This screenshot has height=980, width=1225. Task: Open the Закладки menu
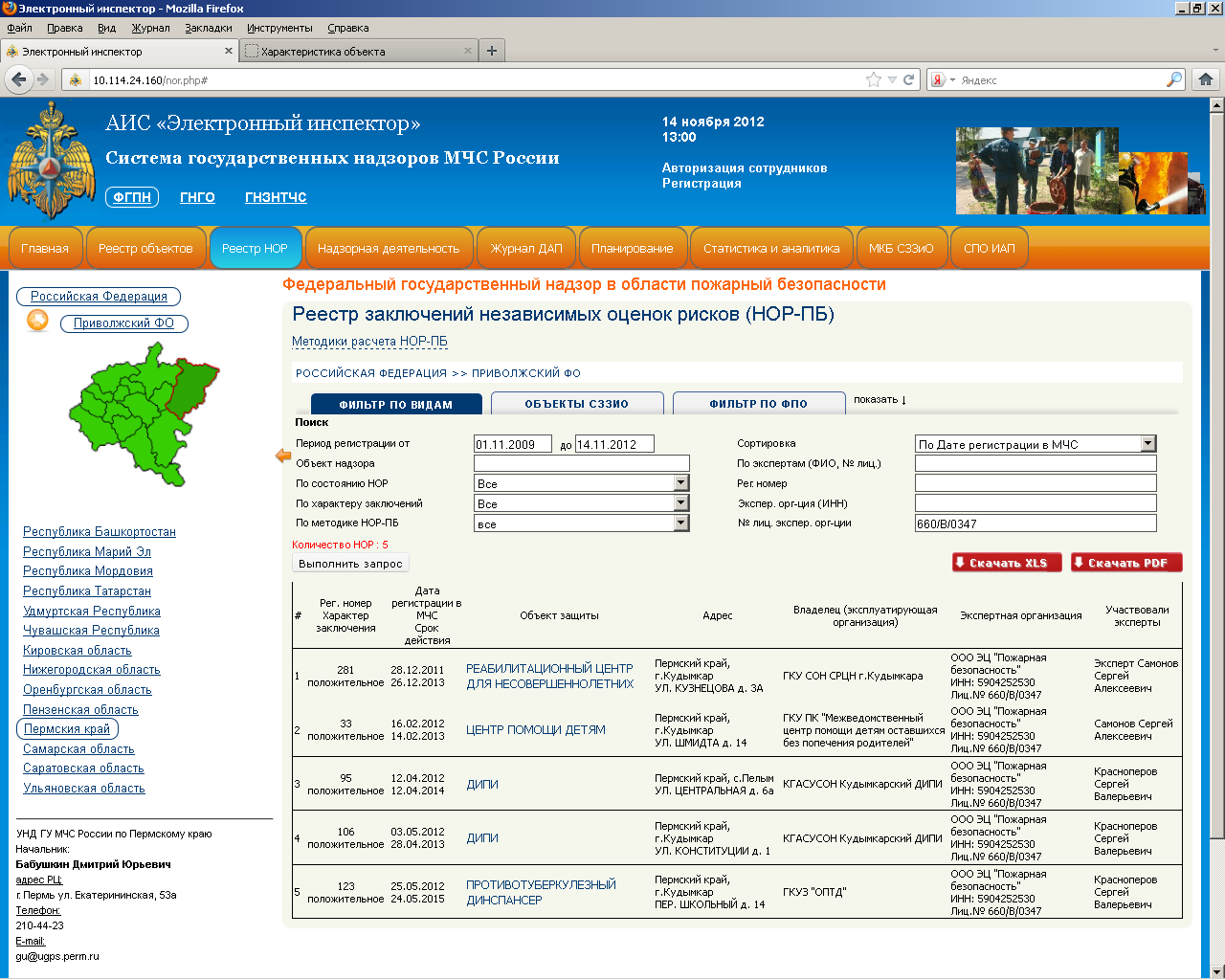209,28
